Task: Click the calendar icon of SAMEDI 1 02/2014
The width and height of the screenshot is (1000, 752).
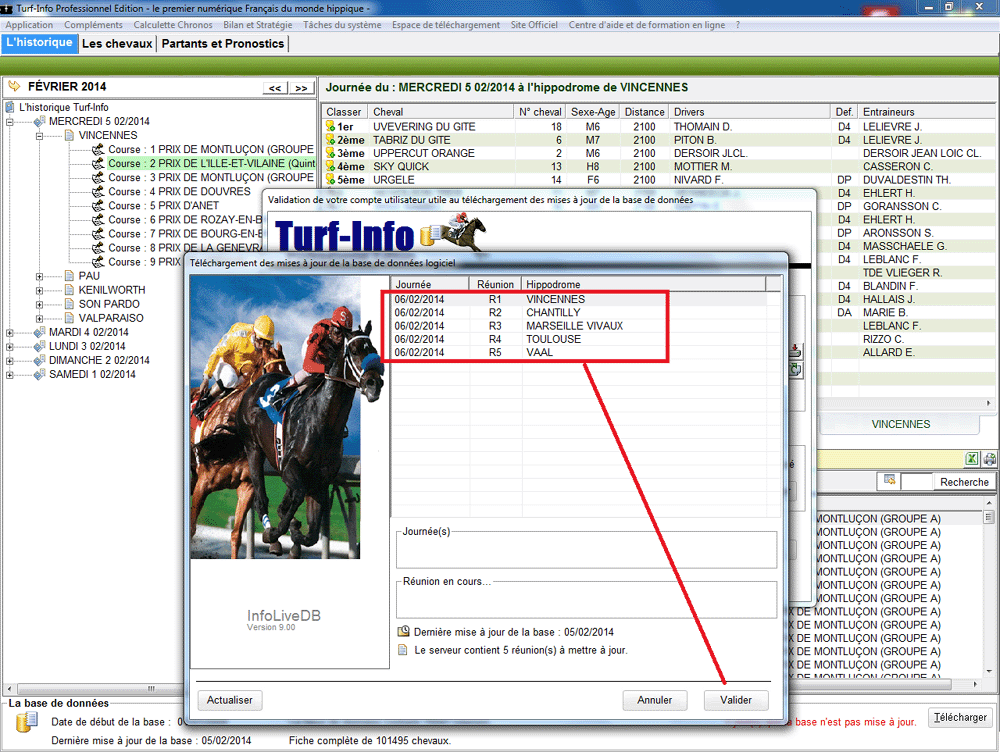Action: click(39, 374)
